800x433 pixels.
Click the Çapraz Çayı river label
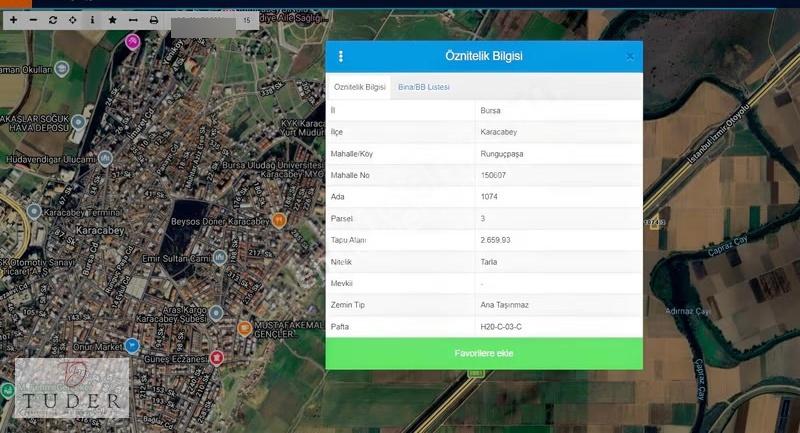728,246
